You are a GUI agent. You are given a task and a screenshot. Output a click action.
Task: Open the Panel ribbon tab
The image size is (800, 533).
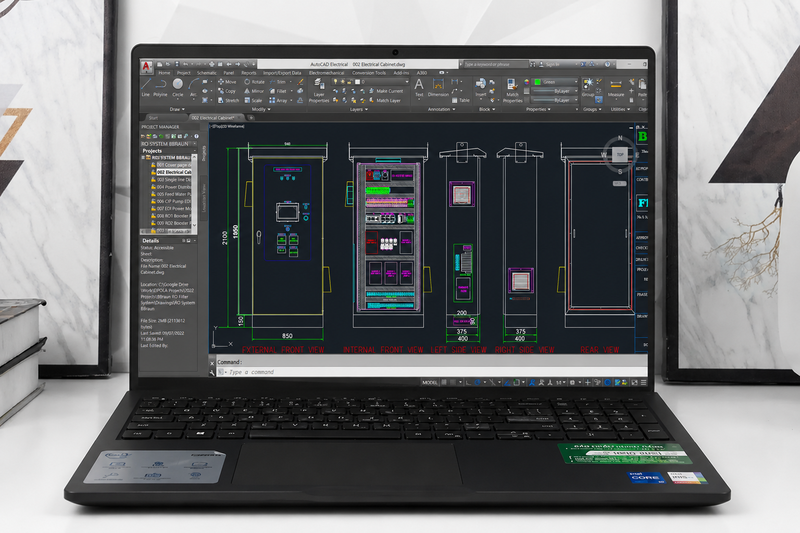tap(229, 73)
